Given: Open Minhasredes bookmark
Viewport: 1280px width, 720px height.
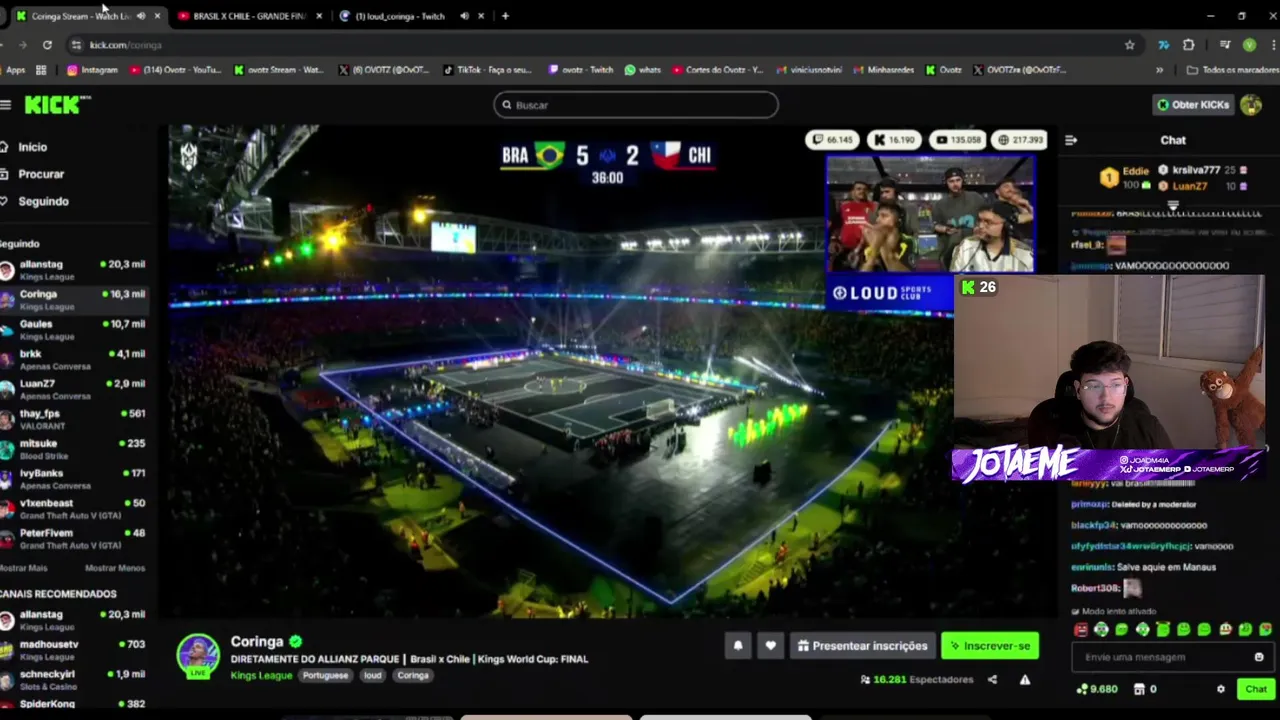Looking at the screenshot, I should tap(884, 70).
